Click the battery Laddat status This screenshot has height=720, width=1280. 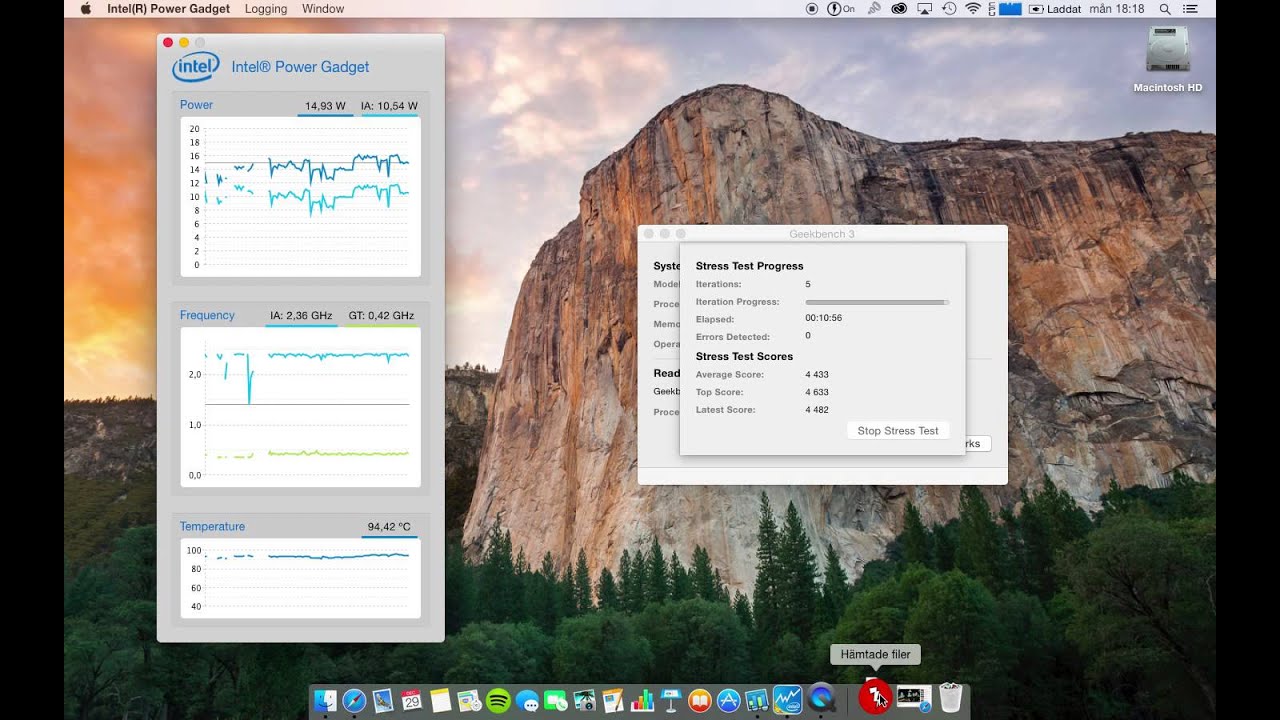tap(1055, 9)
